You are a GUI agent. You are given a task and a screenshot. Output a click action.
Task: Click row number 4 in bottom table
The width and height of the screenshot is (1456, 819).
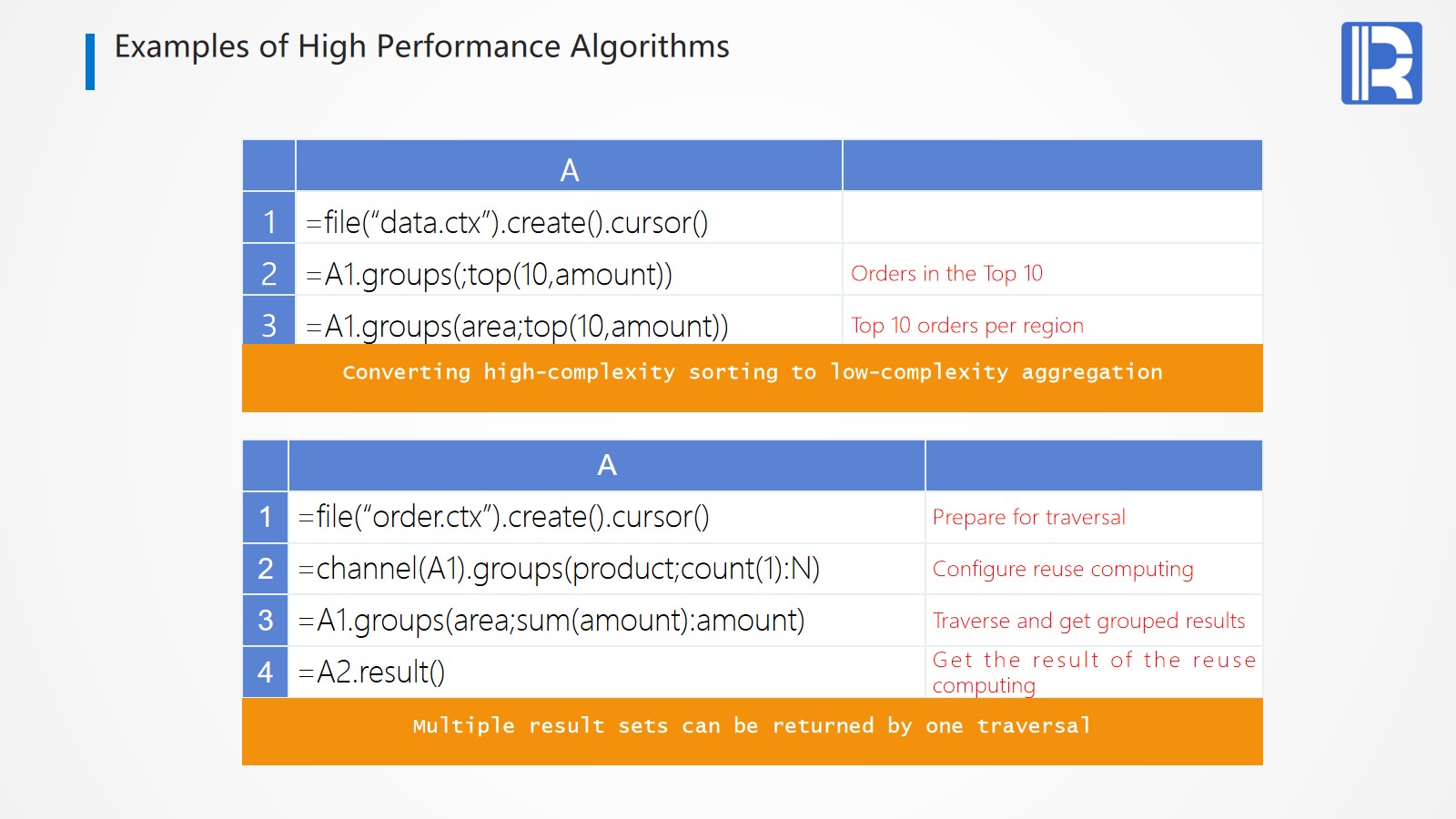[265, 672]
